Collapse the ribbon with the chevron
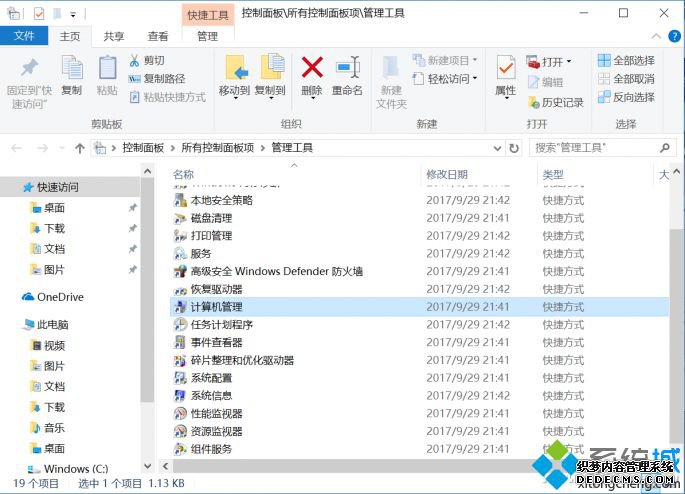Image resolution: width=685 pixels, height=494 pixels. point(656,36)
